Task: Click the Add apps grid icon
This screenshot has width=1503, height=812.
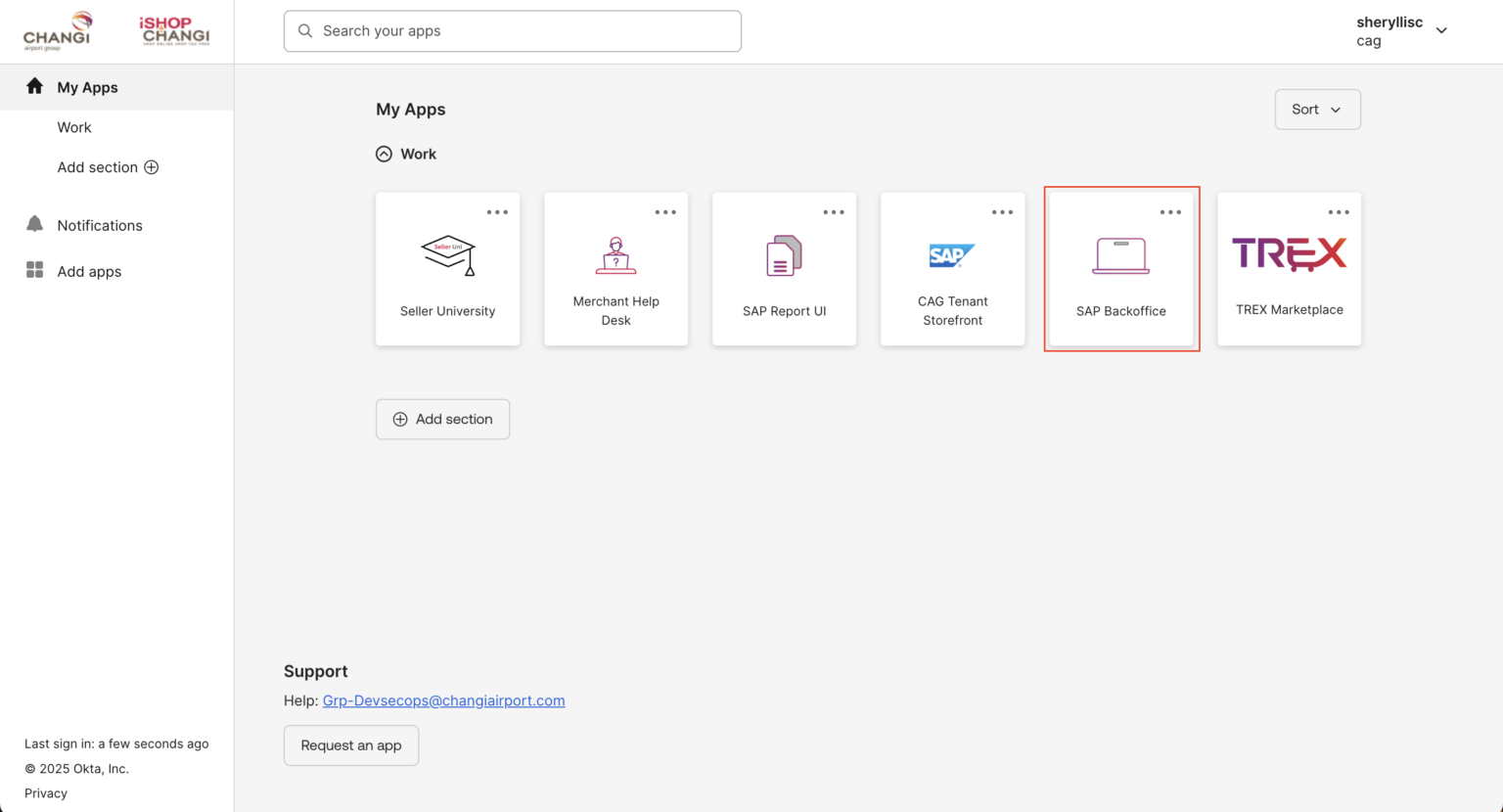Action: [x=35, y=270]
